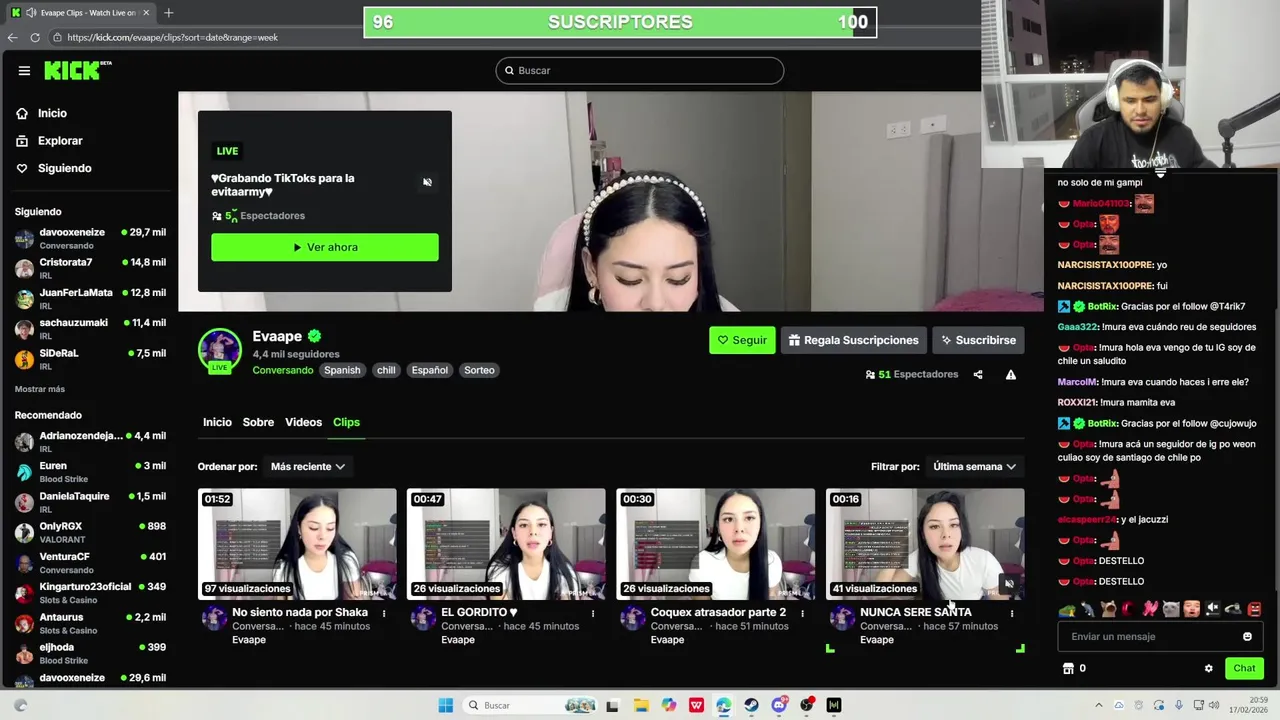The width and height of the screenshot is (1280, 720).
Task: Click the Español tag
Action: (x=430, y=370)
